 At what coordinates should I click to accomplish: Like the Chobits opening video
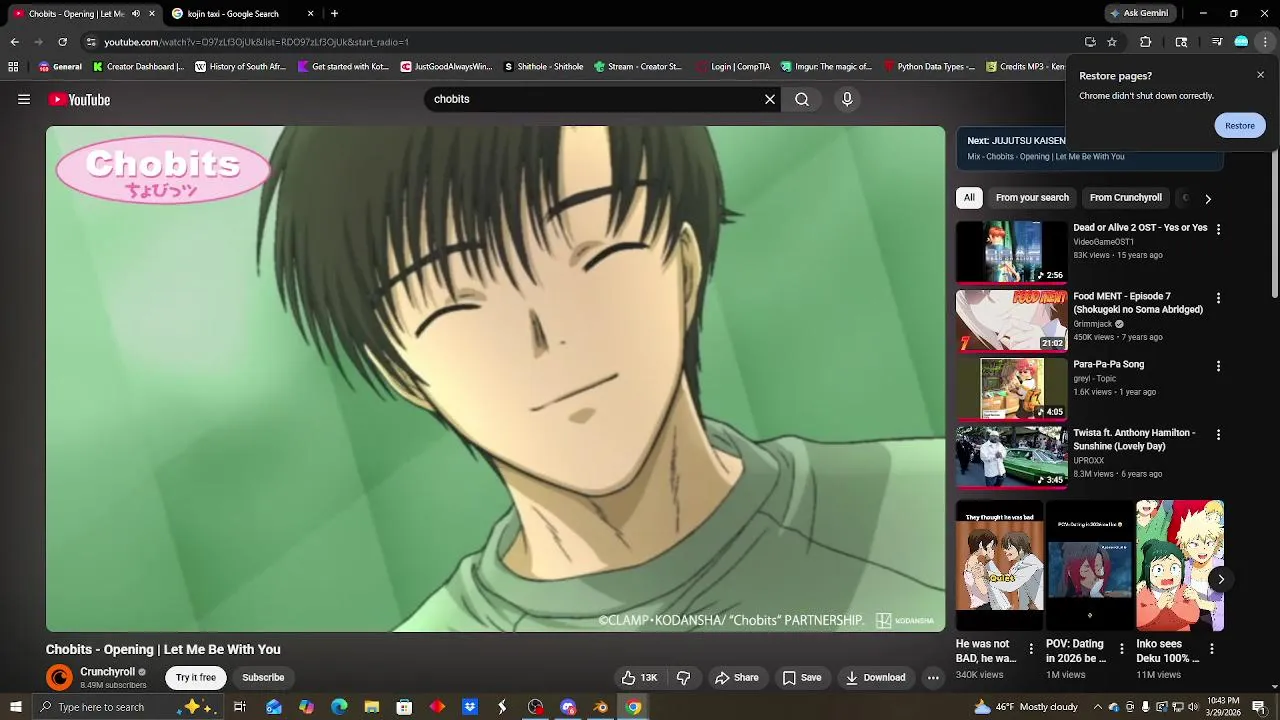639,677
